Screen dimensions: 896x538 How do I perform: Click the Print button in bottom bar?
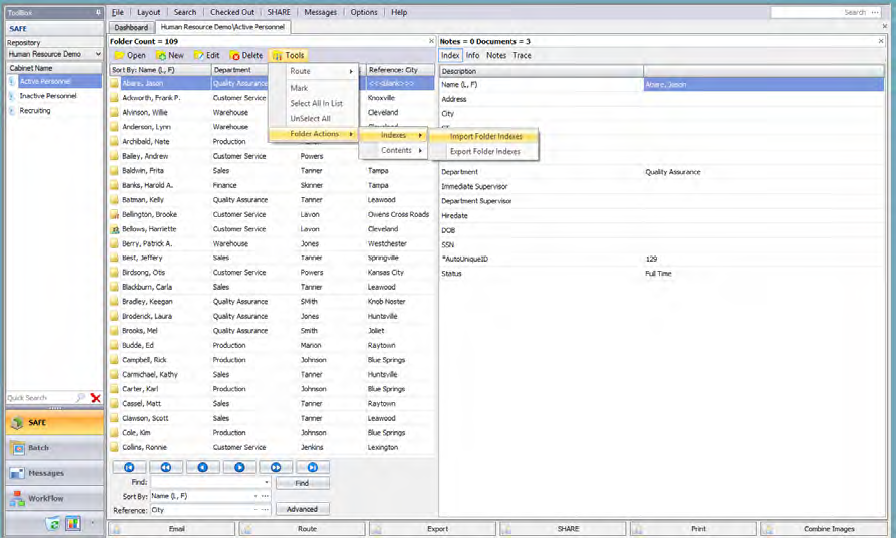click(693, 529)
